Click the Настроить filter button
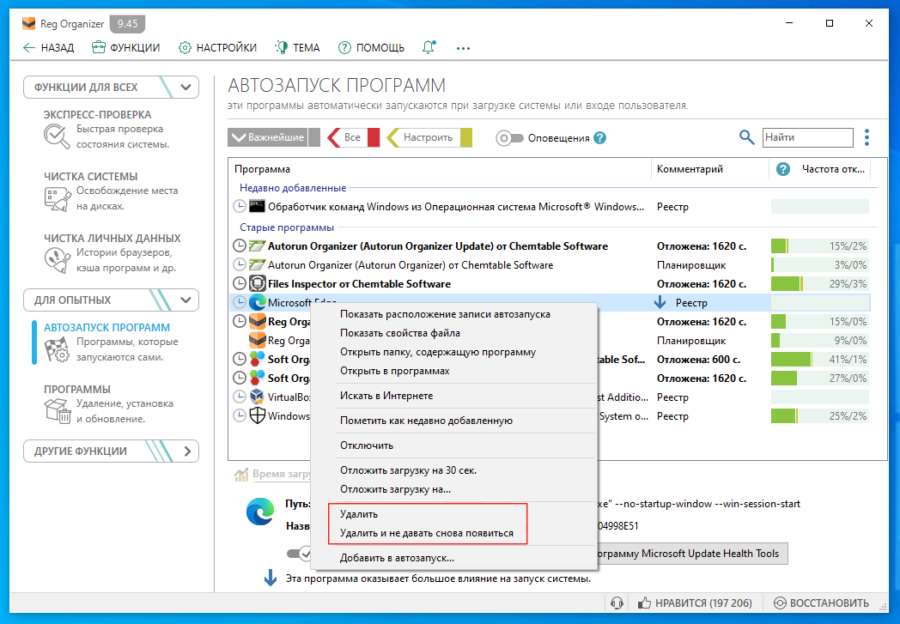 coord(429,138)
